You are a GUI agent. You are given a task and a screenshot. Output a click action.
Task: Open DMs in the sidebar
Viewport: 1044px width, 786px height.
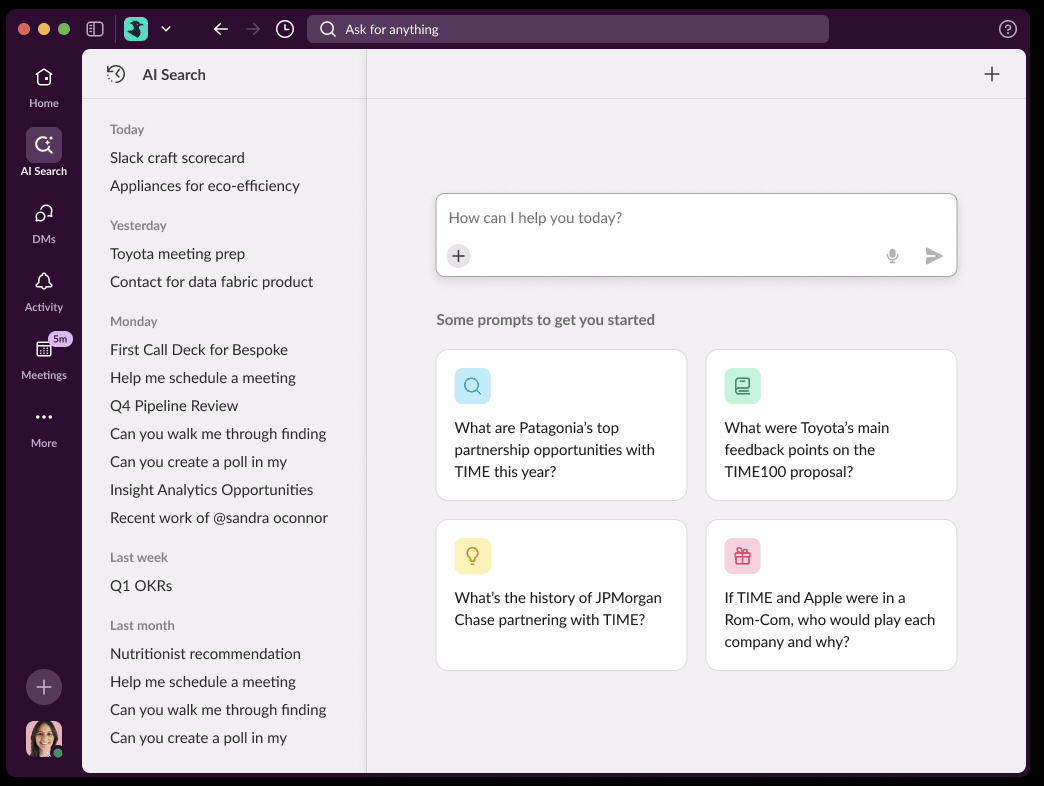click(44, 224)
